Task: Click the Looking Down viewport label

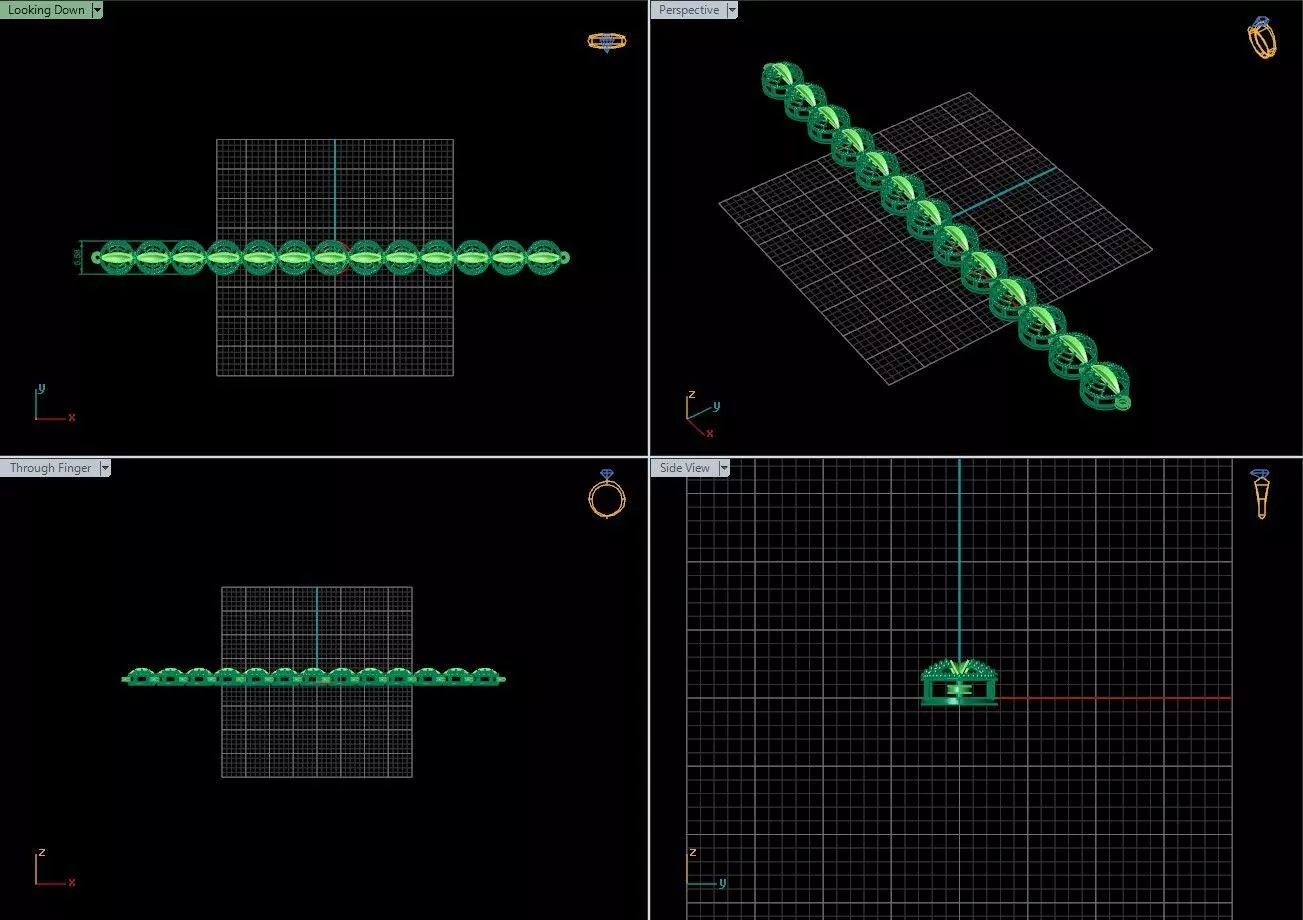Action: point(46,10)
